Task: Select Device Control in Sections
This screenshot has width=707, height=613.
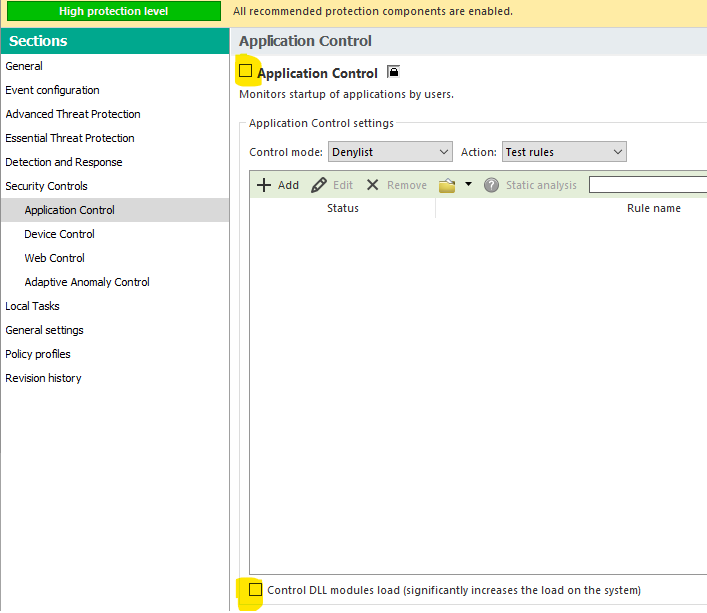Action: pyautogui.click(x=60, y=234)
